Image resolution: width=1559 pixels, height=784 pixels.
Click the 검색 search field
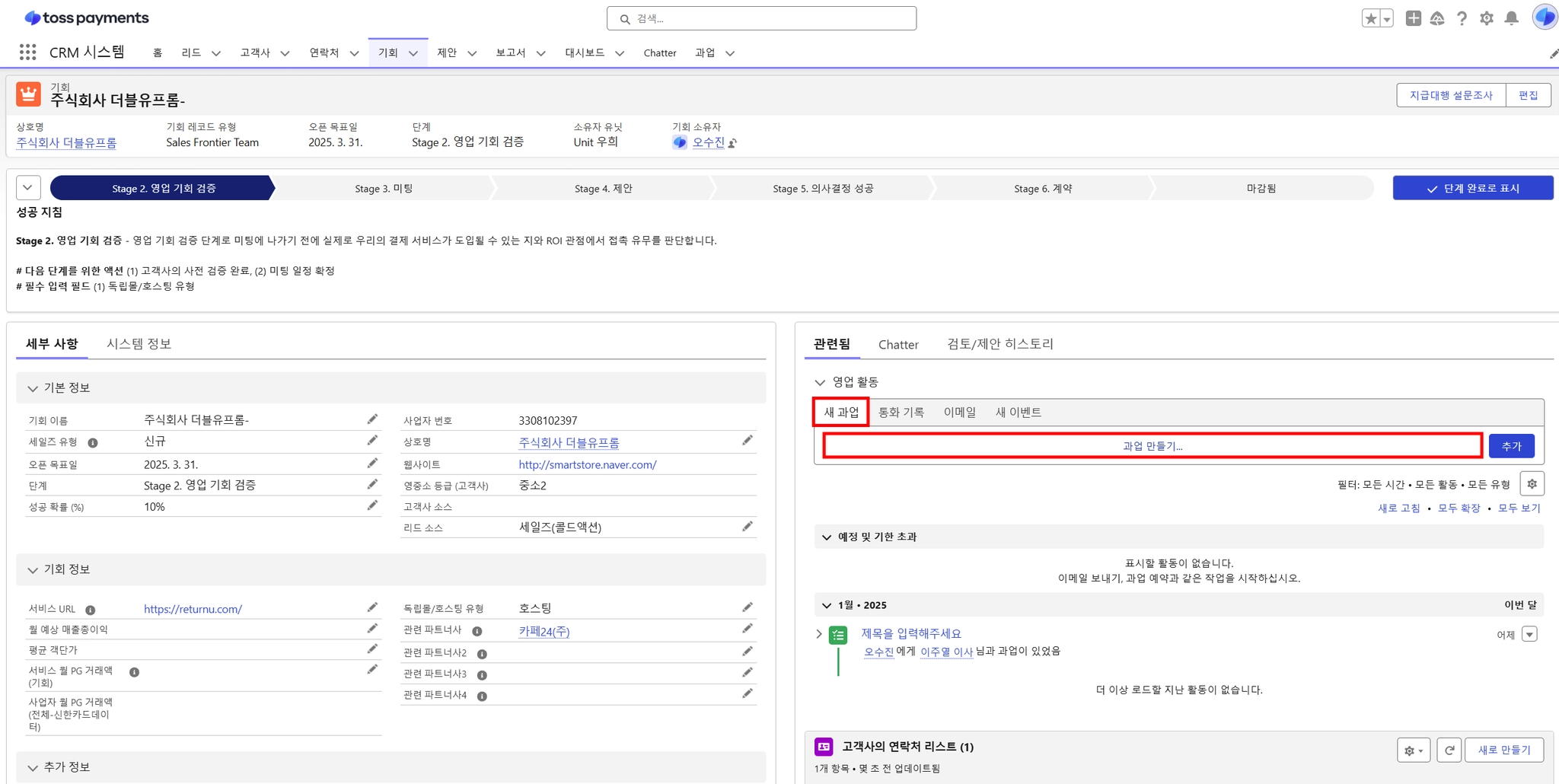click(x=761, y=18)
